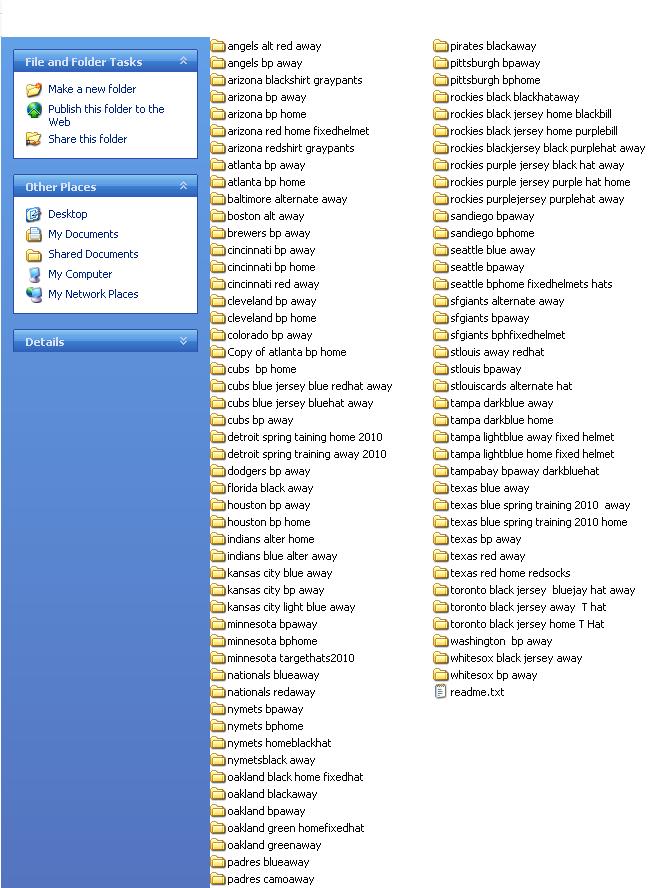
Task: Select 'toronto black jersey home T Hat'
Action: pyautogui.click(x=527, y=624)
